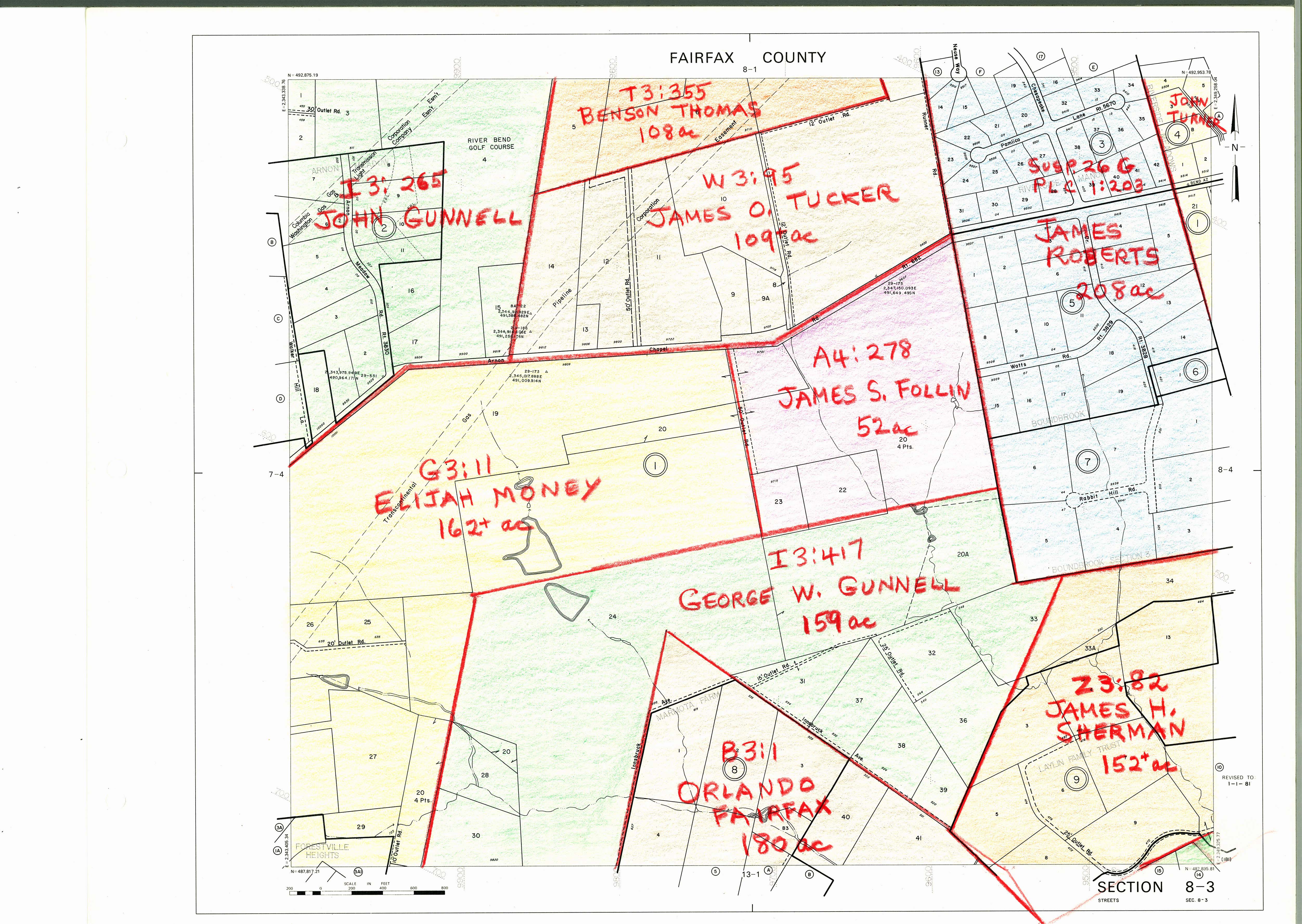This screenshot has width=1302, height=924.
Task: Click the circled block number 3
Action: [1102, 144]
